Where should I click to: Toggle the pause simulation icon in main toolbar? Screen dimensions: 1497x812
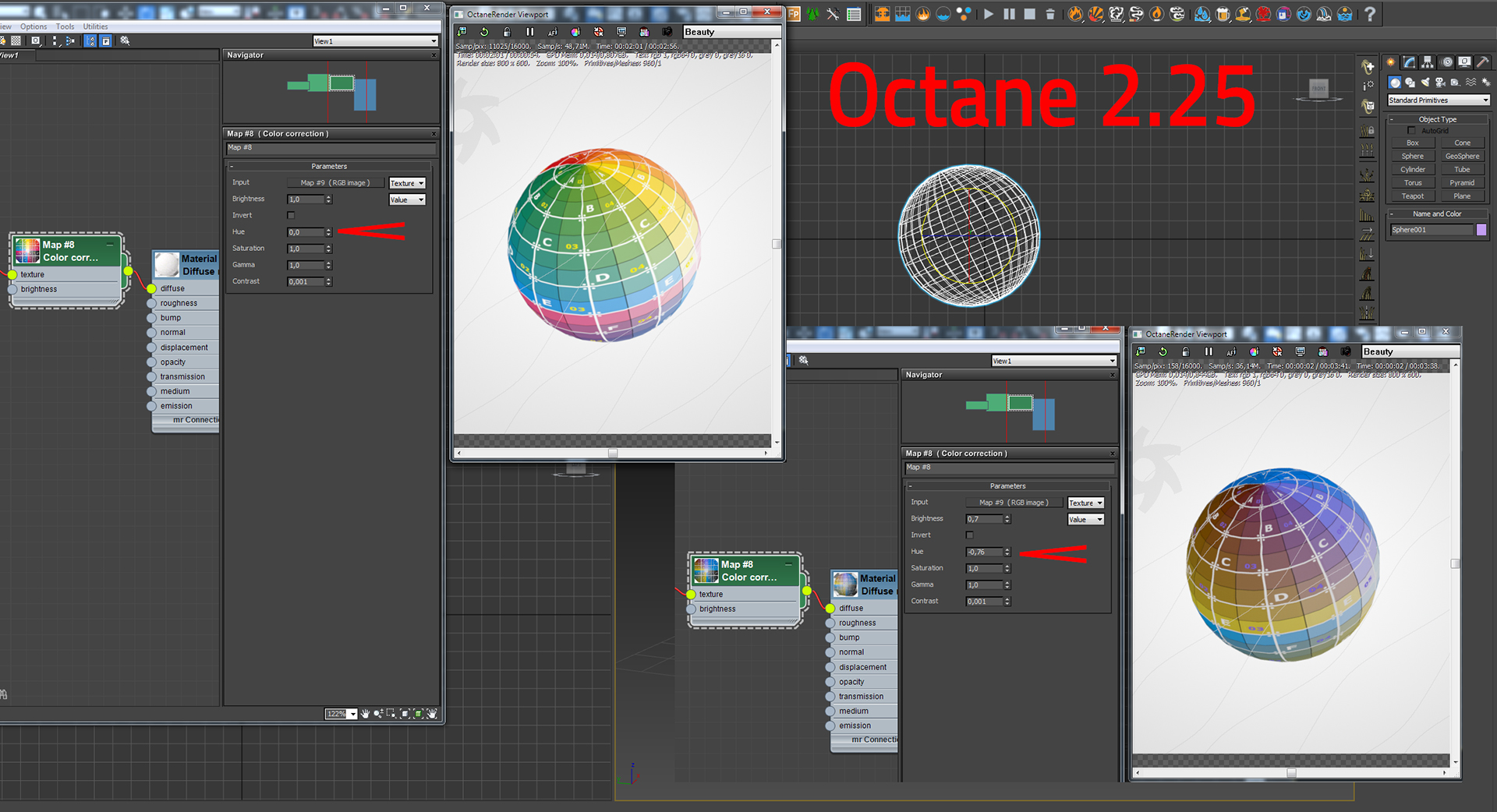(1009, 14)
